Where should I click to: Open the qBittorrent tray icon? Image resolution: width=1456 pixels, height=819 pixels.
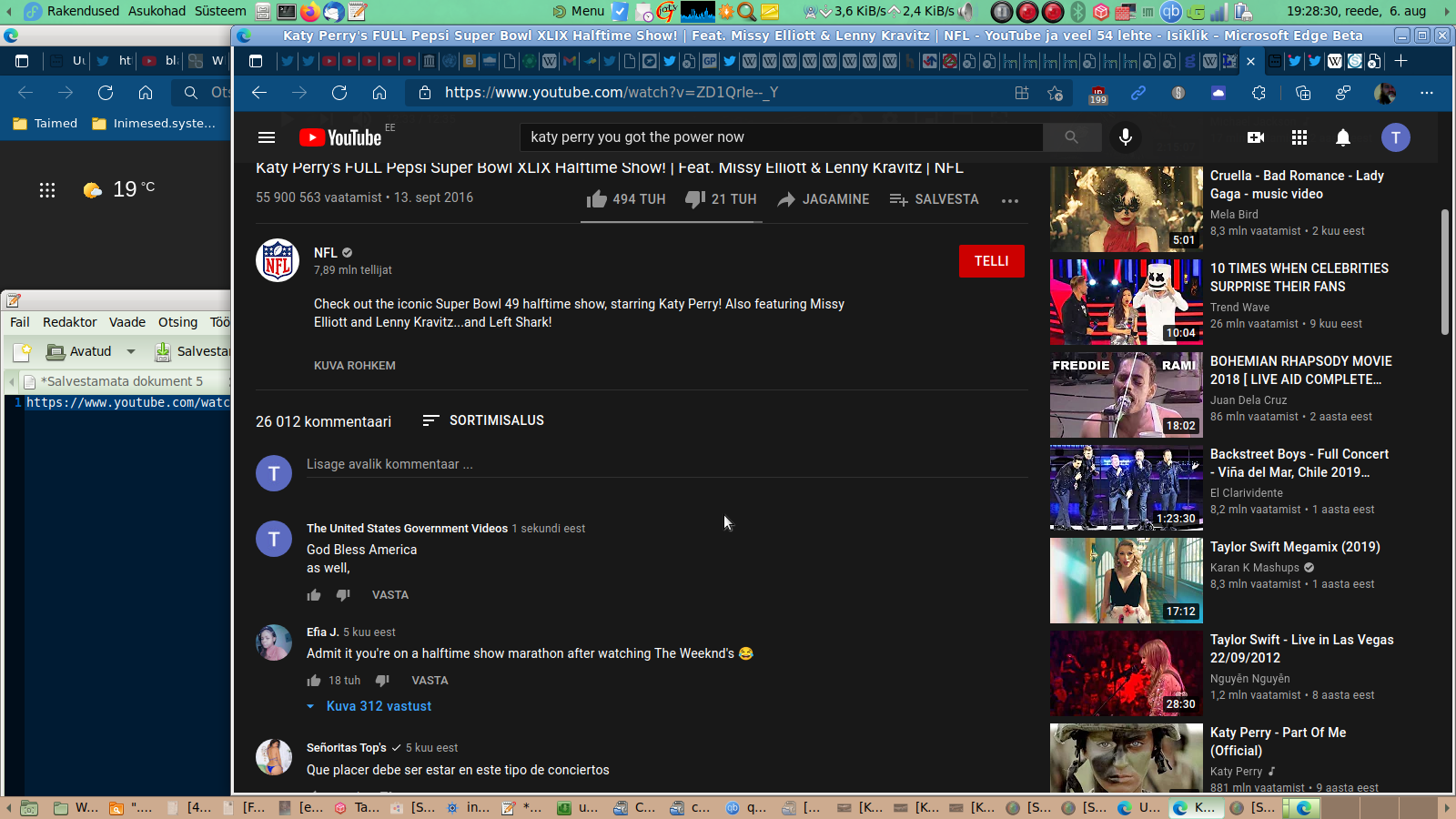coord(1171,12)
